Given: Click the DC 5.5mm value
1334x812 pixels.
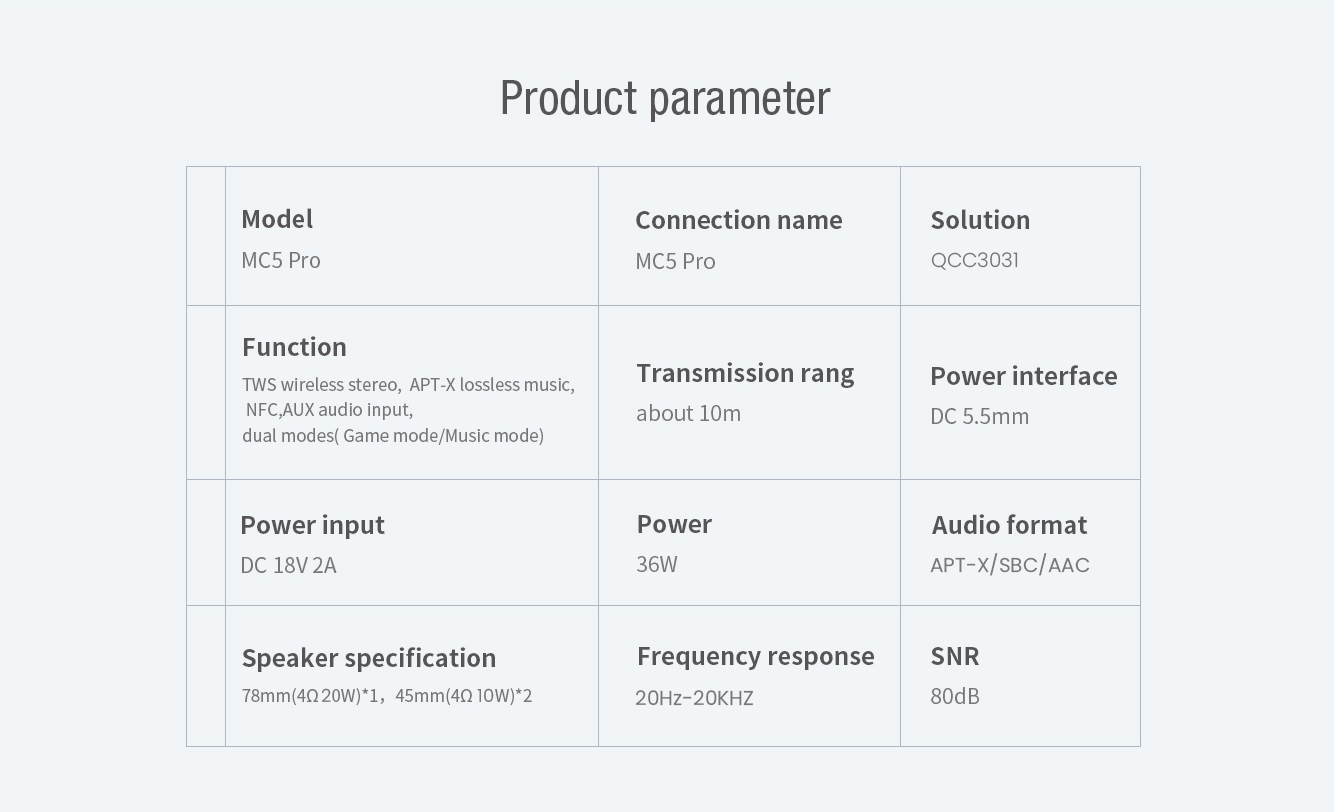Looking at the screenshot, I should click(979, 416).
